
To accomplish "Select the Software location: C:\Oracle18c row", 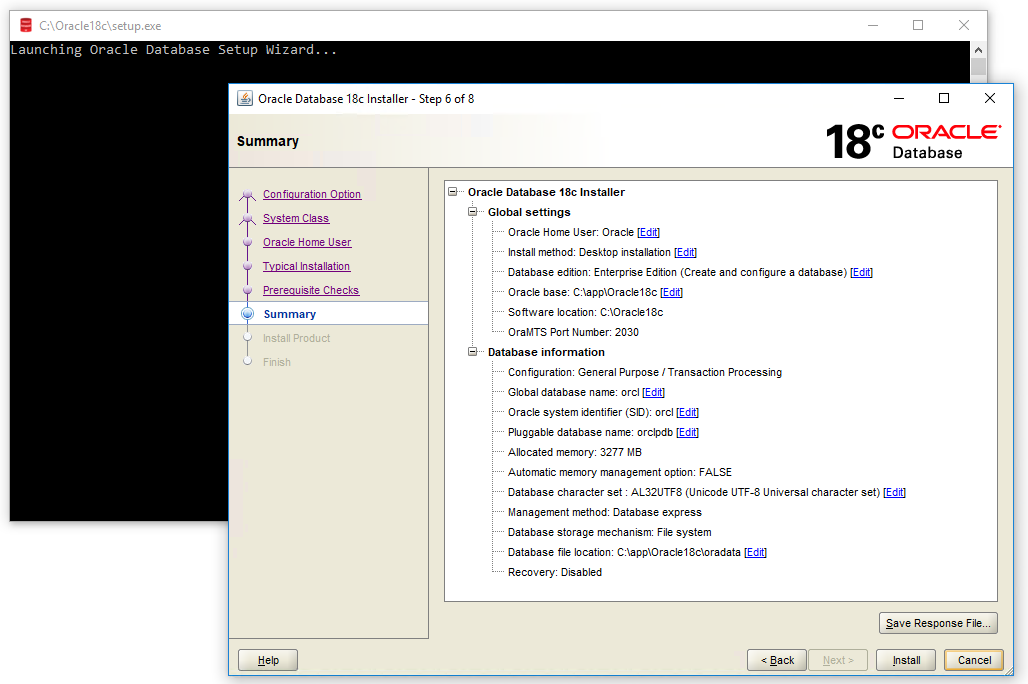I will [x=585, y=312].
